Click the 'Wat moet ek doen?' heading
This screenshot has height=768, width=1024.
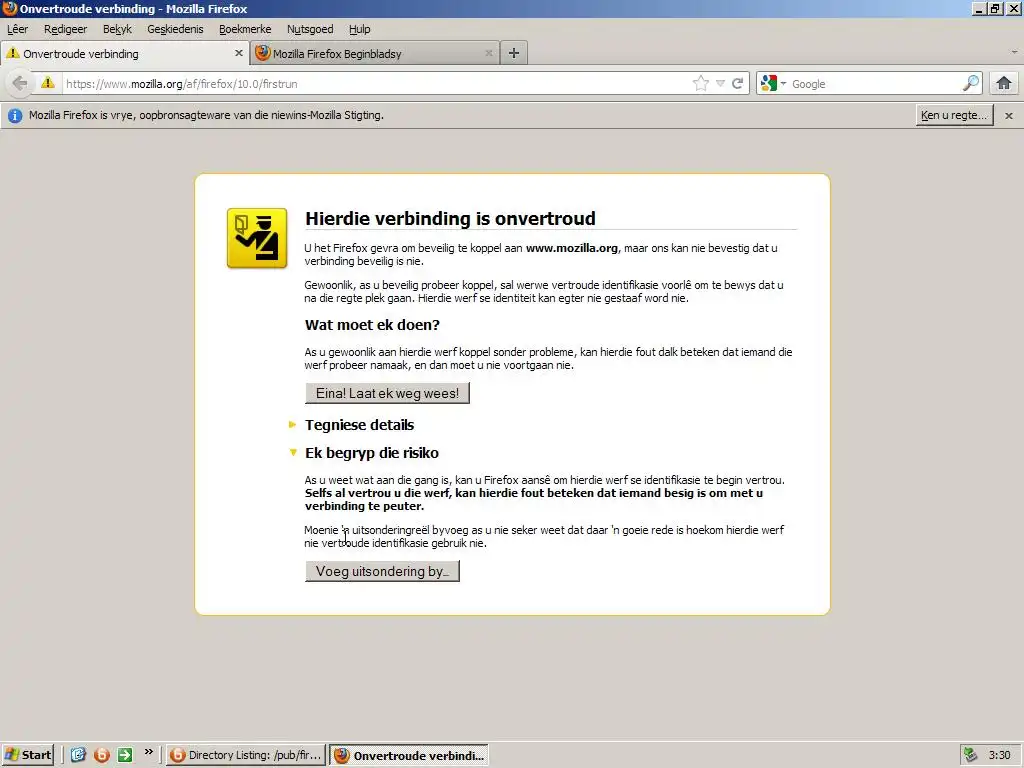(x=372, y=325)
